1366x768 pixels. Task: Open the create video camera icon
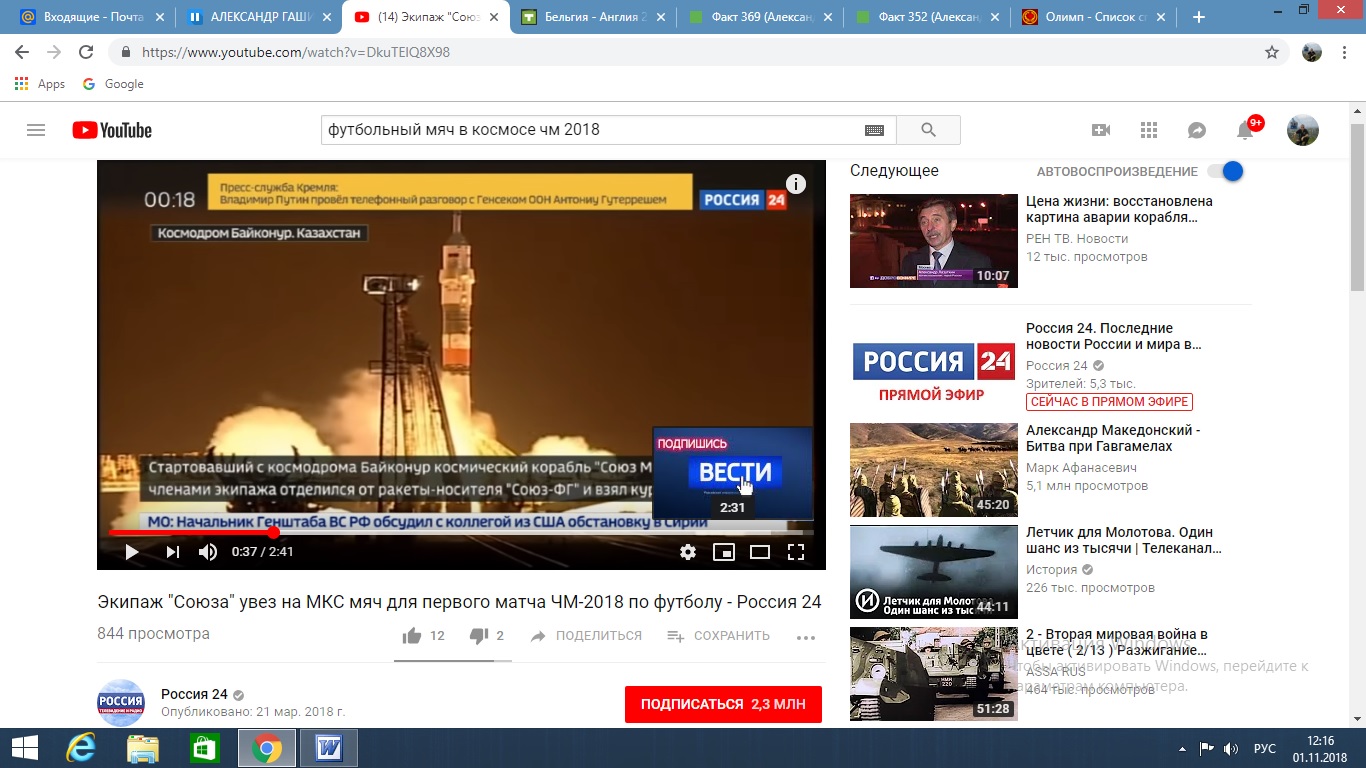tap(1101, 130)
